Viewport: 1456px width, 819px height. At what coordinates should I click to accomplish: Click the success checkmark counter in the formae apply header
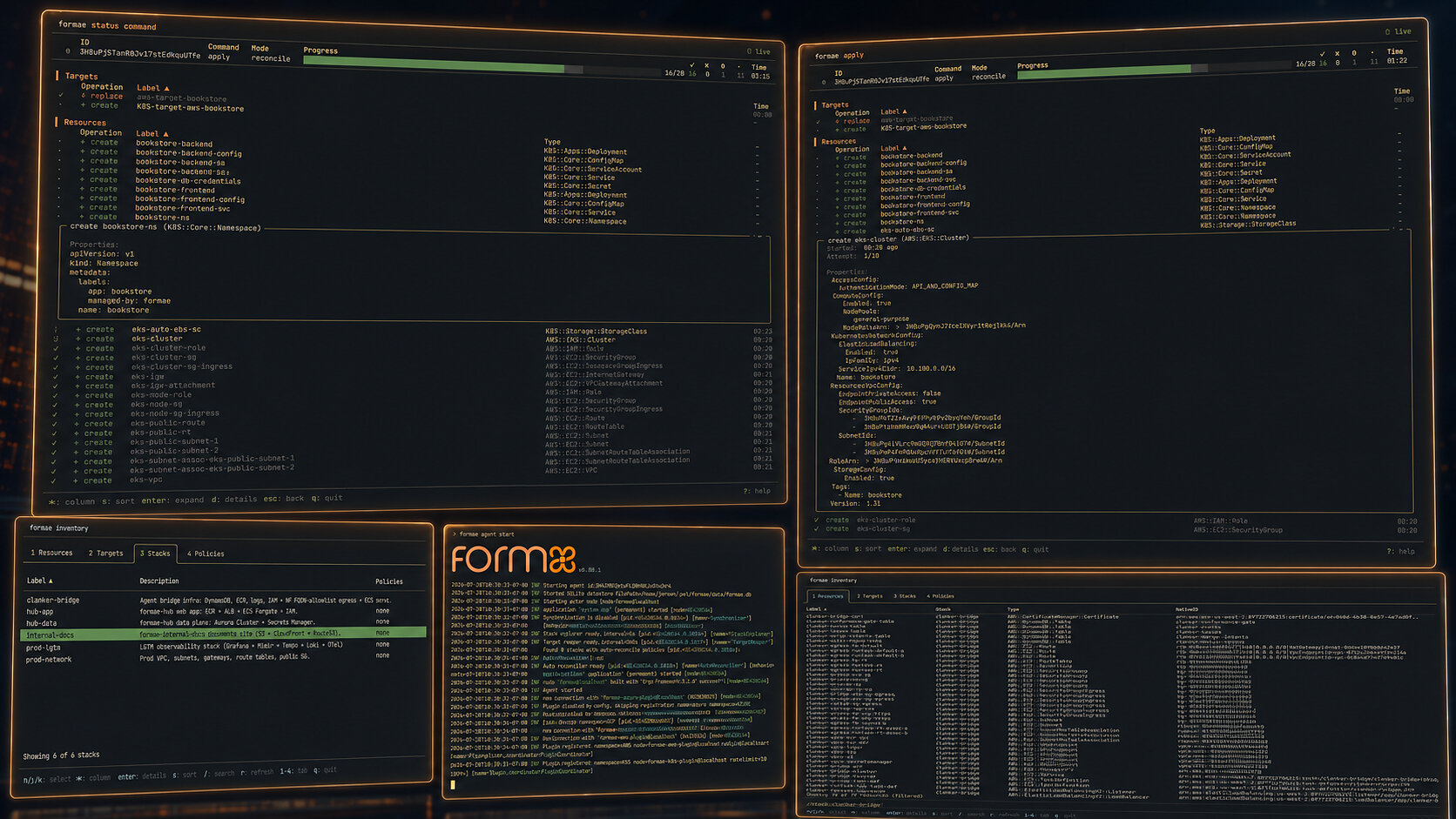click(1323, 58)
